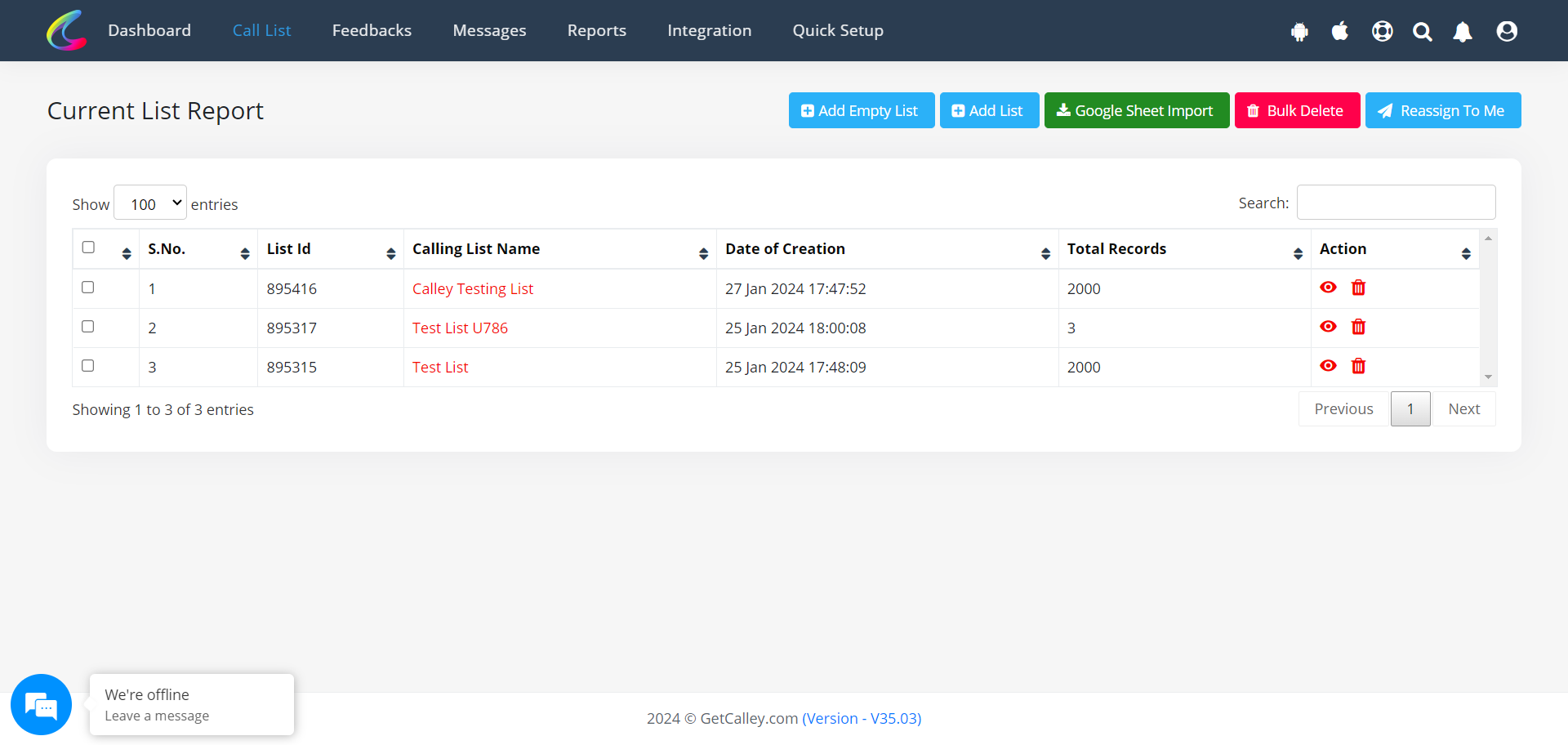
Task: Click the search magnifier icon in navbar
Action: pyautogui.click(x=1423, y=32)
